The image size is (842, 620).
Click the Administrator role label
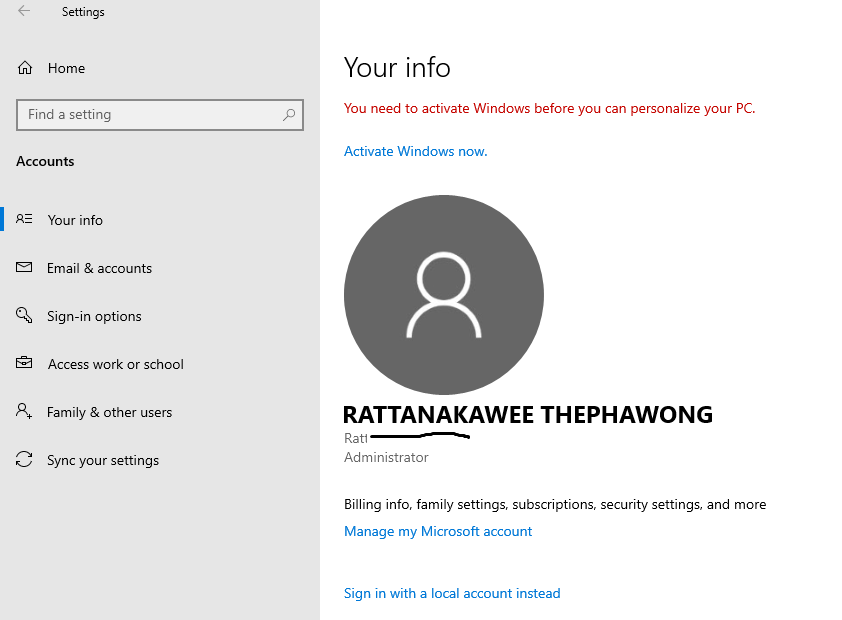[386, 457]
